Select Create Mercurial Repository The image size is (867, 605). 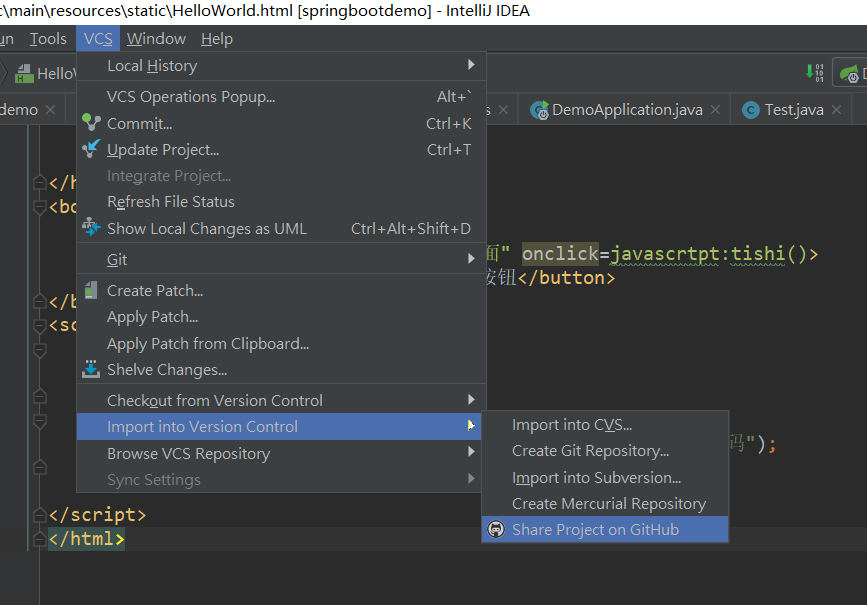click(605, 504)
